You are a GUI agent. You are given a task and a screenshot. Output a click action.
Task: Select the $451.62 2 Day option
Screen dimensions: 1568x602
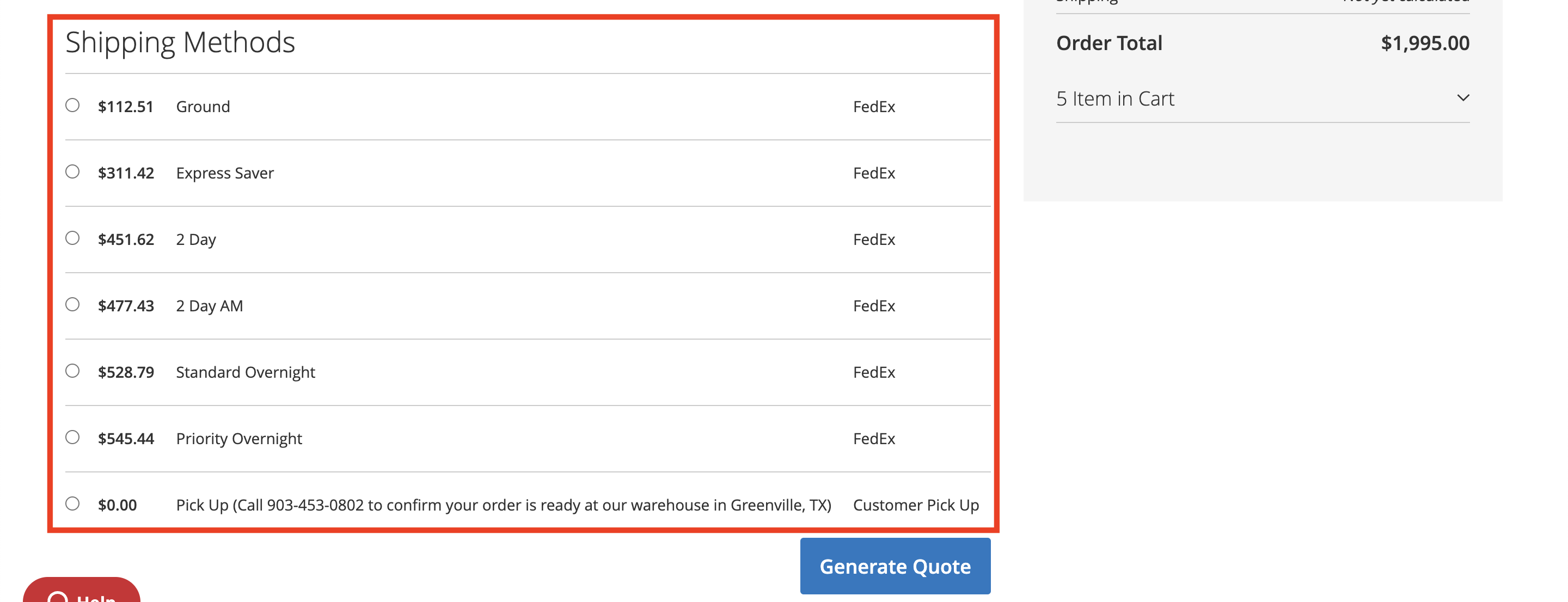pos(72,238)
